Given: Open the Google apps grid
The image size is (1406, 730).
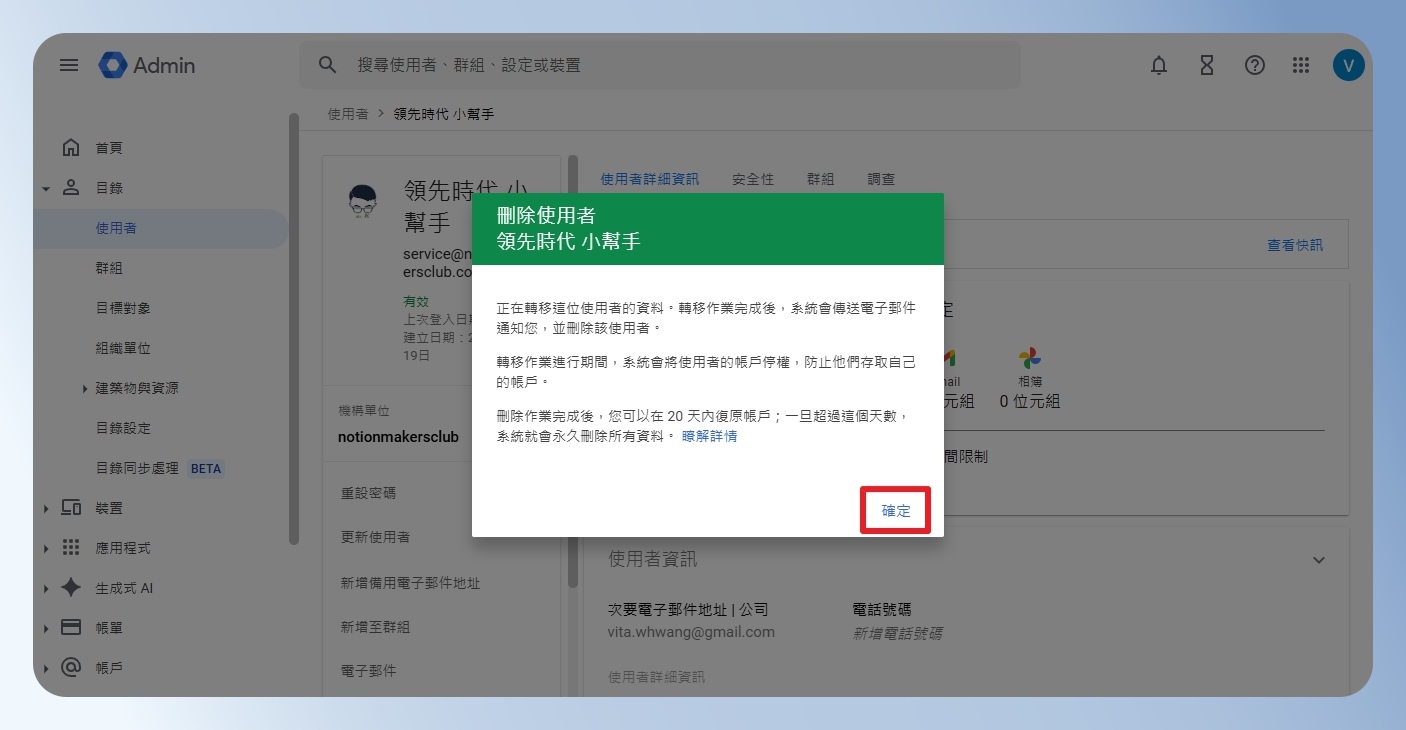Looking at the screenshot, I should 1301,65.
